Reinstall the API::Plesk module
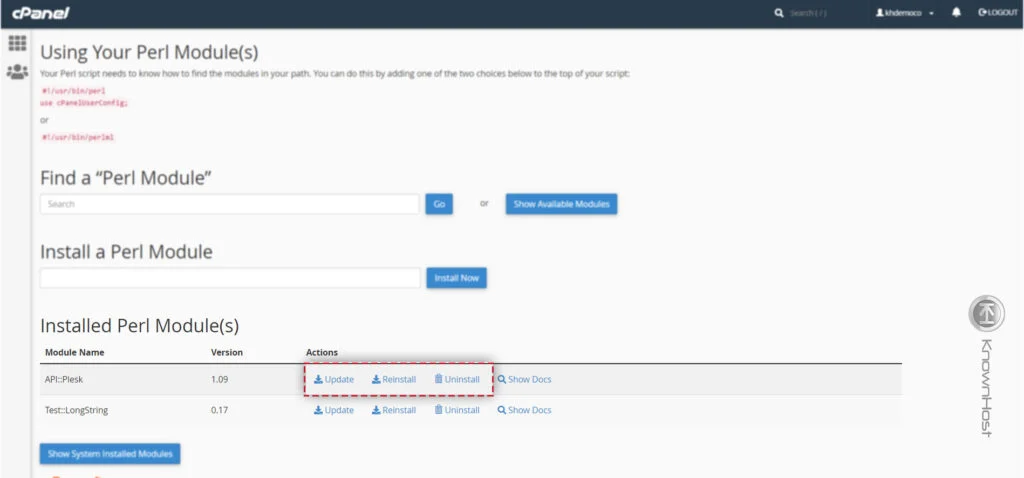The width and height of the screenshot is (1024, 478). point(394,379)
